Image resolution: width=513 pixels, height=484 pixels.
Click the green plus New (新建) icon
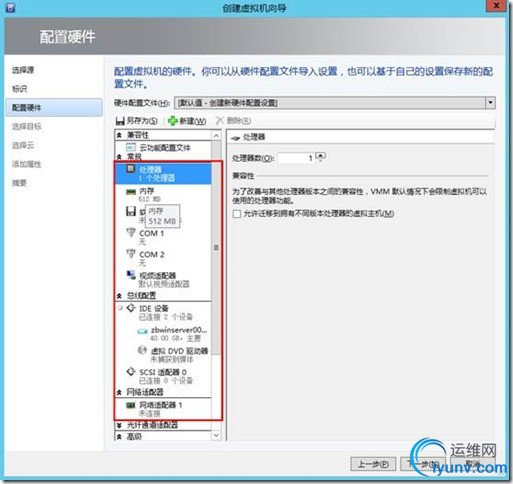(173, 121)
